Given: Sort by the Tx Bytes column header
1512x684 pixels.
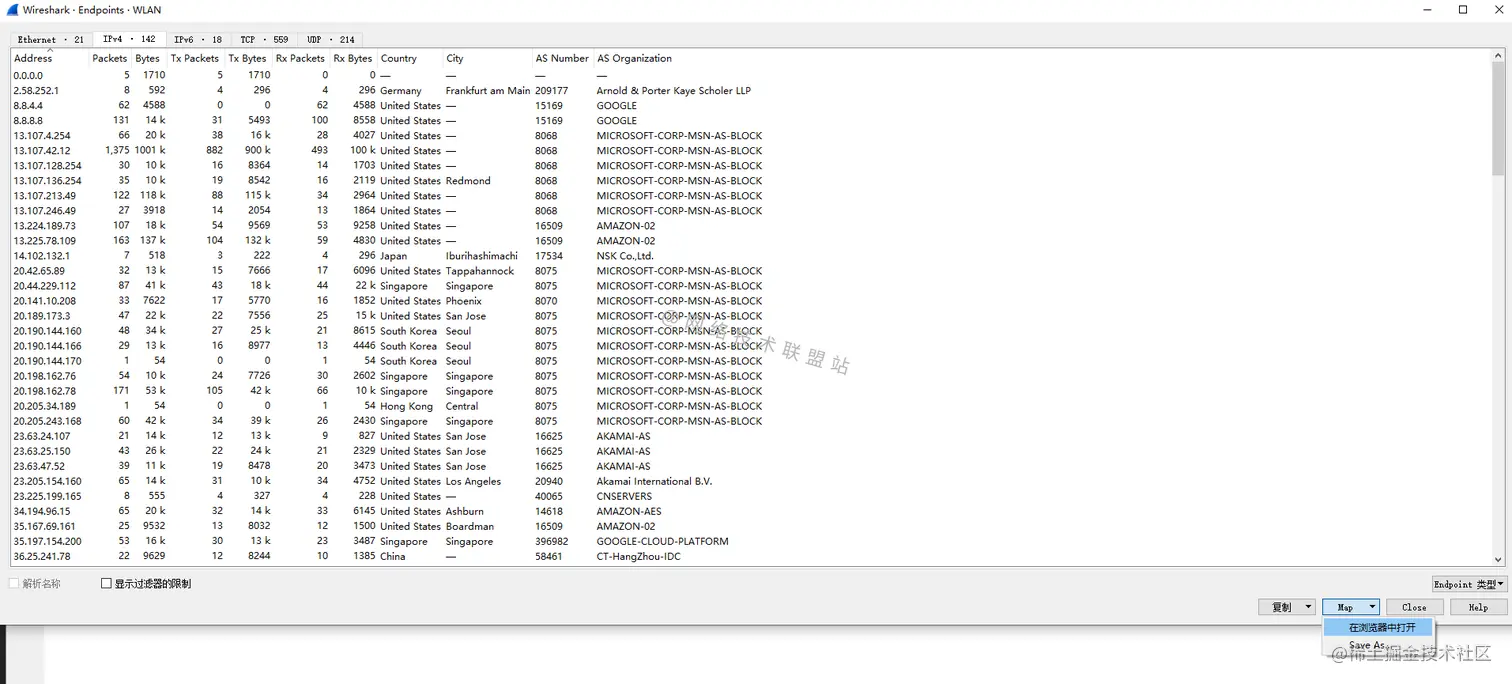Looking at the screenshot, I should [249, 58].
